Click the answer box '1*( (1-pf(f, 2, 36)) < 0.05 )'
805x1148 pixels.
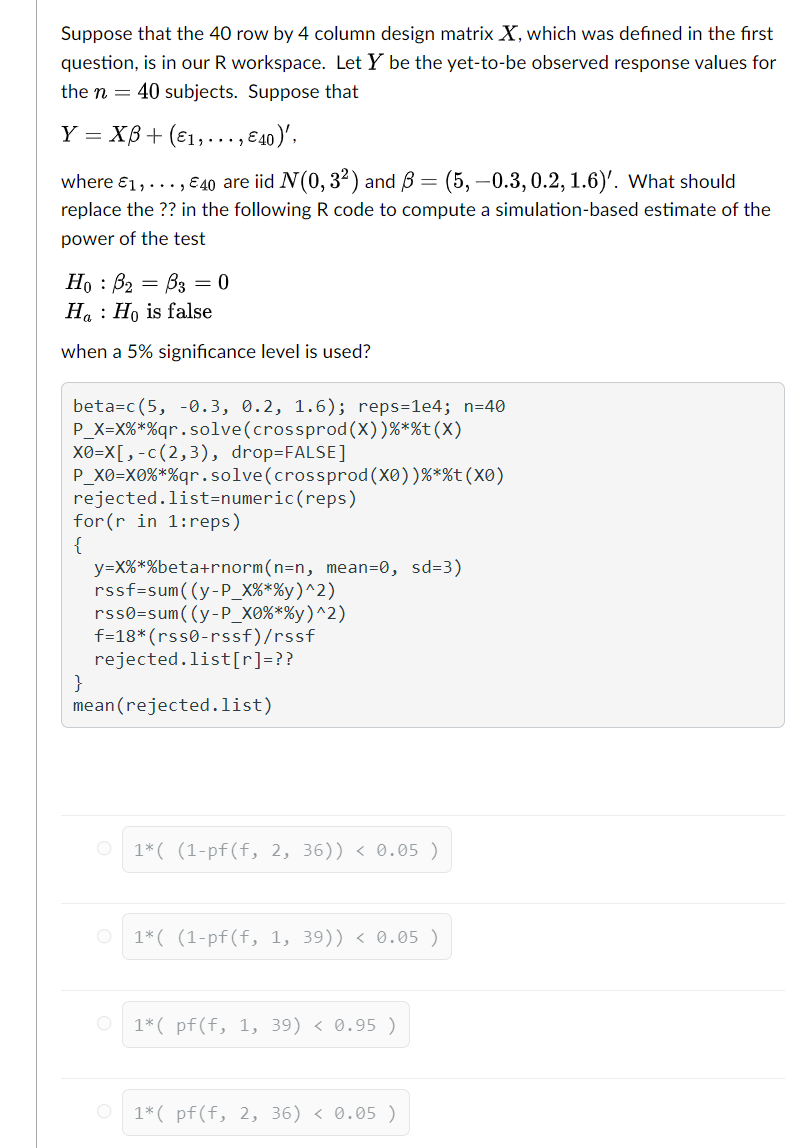tap(286, 848)
